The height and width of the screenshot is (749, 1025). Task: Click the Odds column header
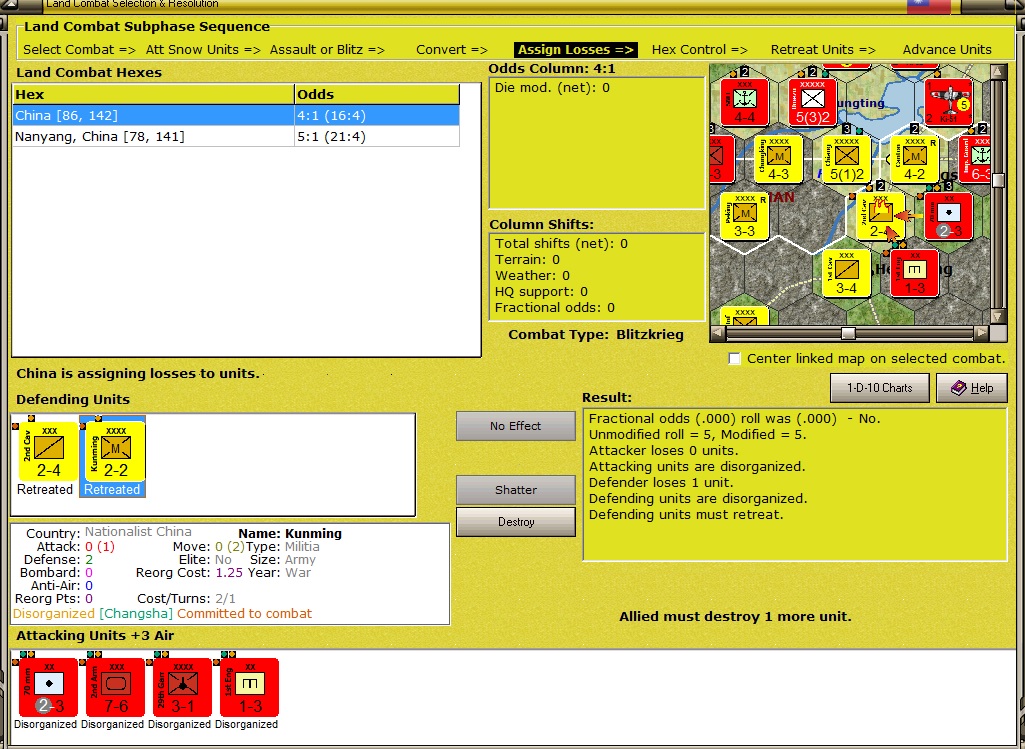(x=377, y=94)
